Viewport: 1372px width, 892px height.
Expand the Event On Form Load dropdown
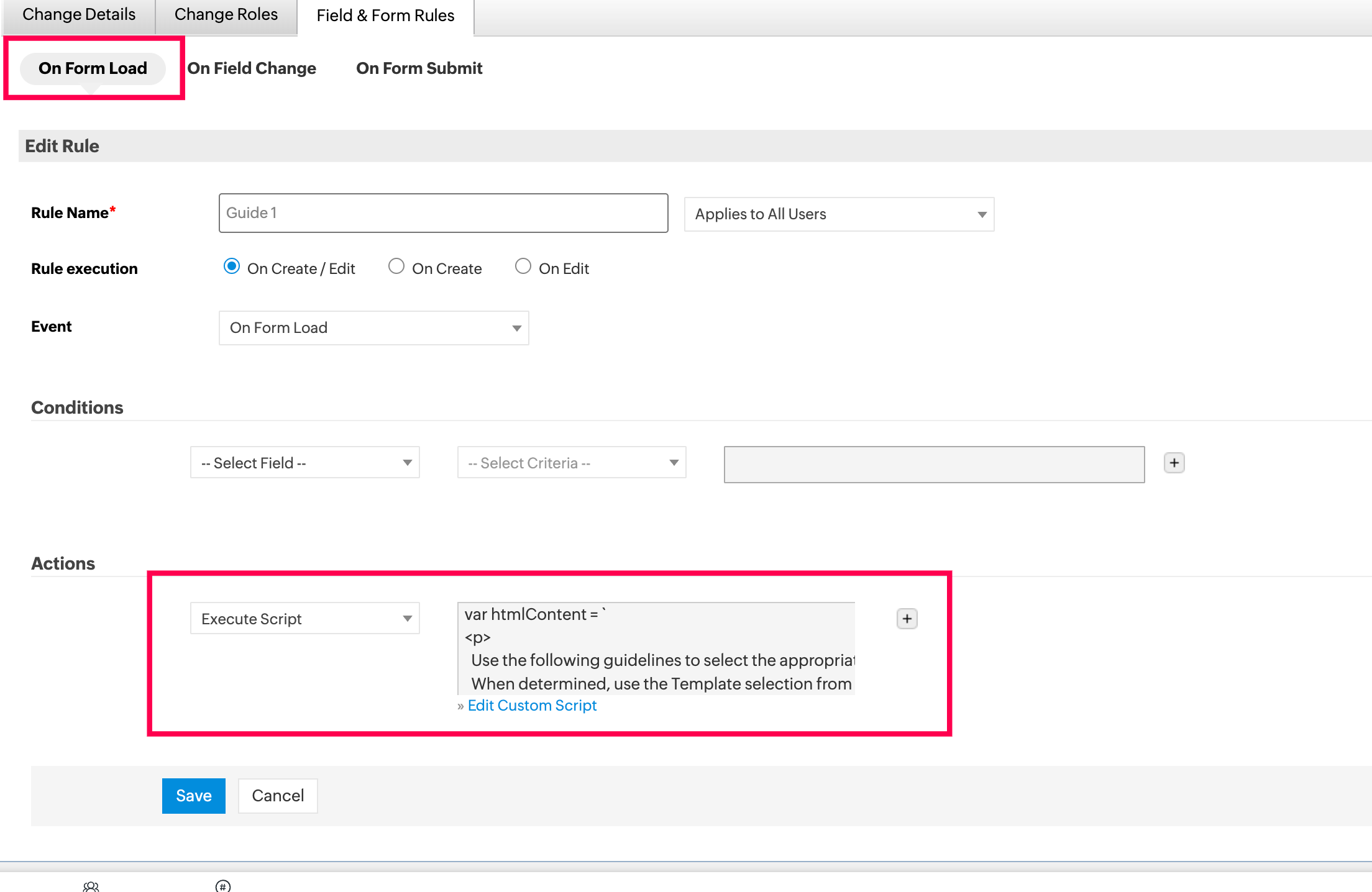[373, 328]
